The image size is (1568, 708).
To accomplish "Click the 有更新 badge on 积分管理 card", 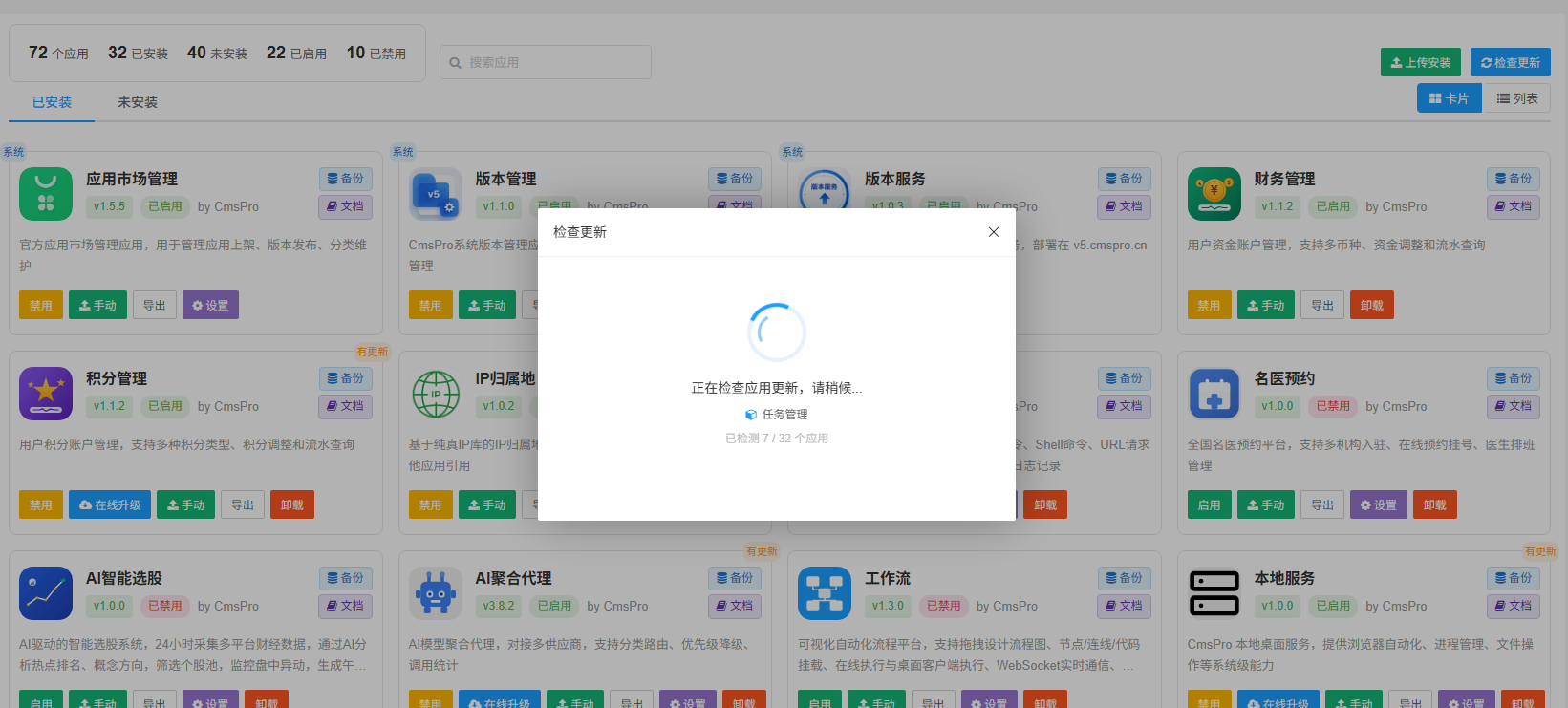I will point(373,352).
